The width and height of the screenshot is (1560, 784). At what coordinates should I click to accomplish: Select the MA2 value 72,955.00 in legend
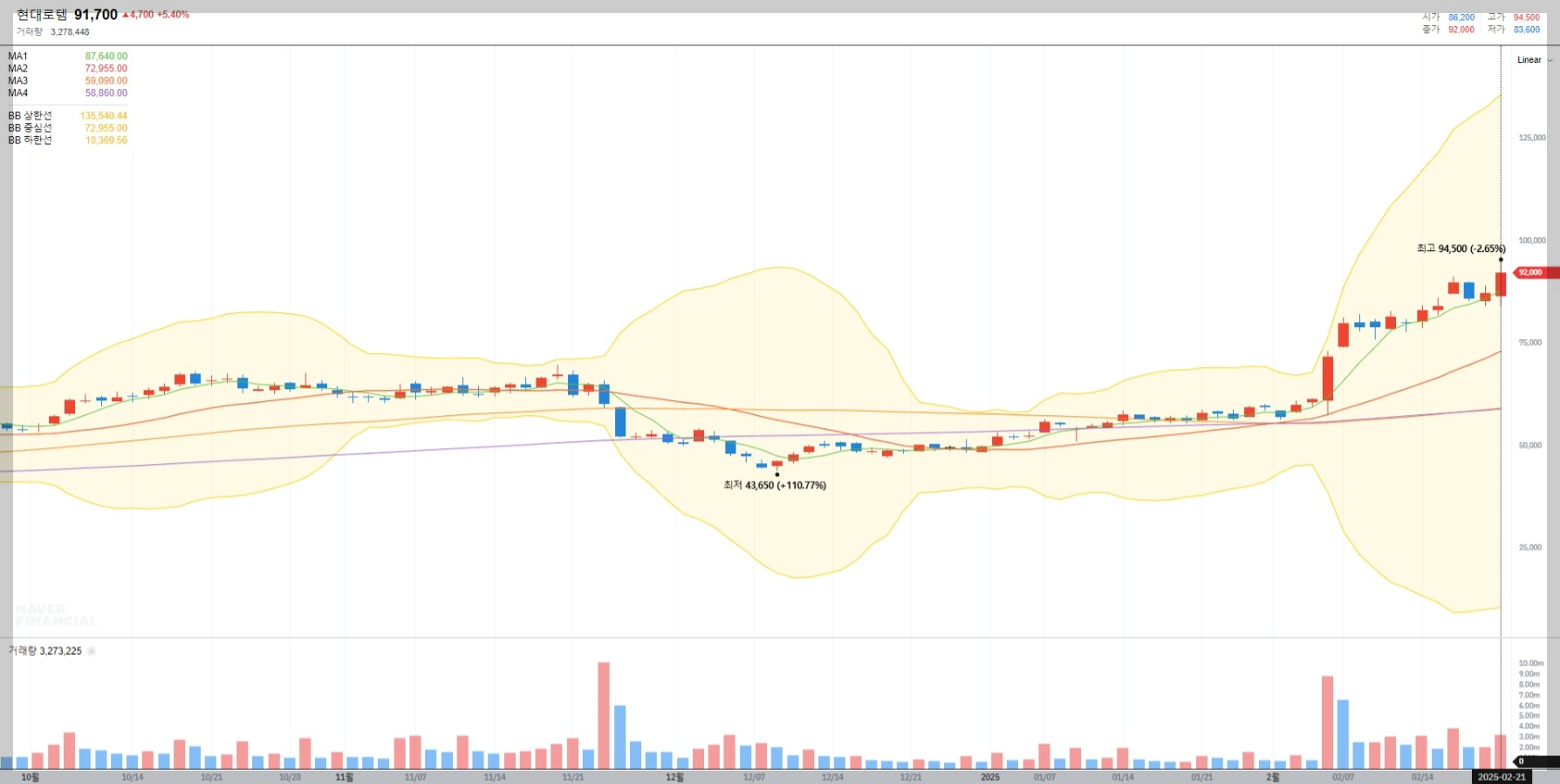pyautogui.click(x=106, y=69)
